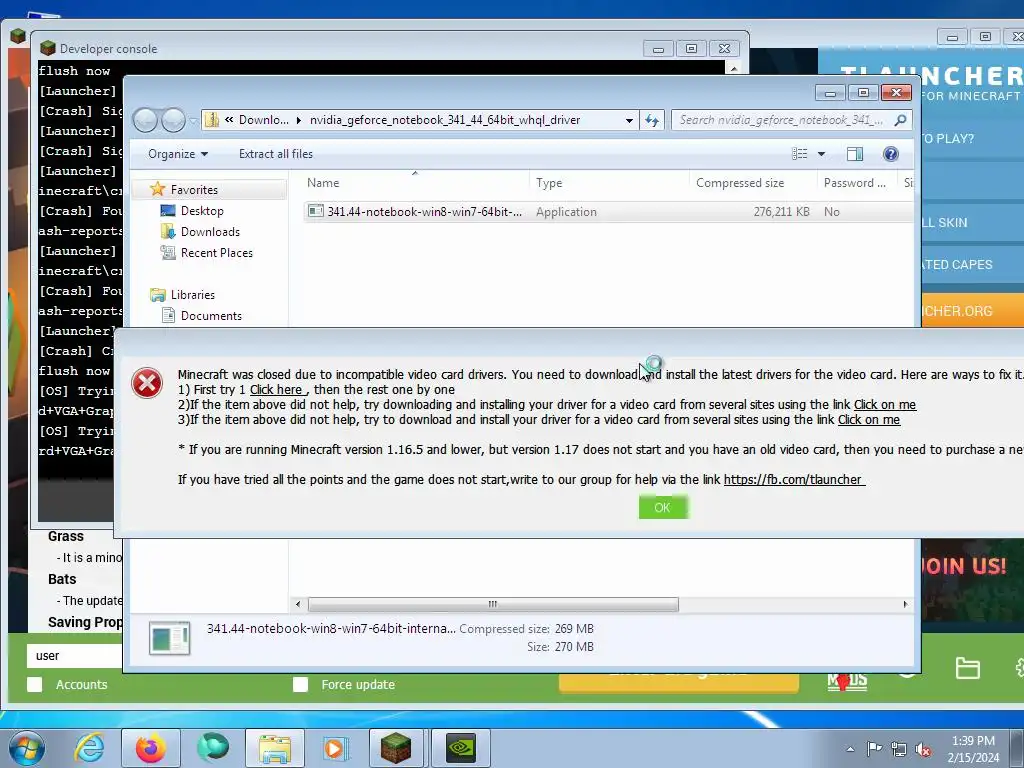This screenshot has width=1024, height=768.
Task: Click the Change your view icon
Action: click(x=799, y=154)
